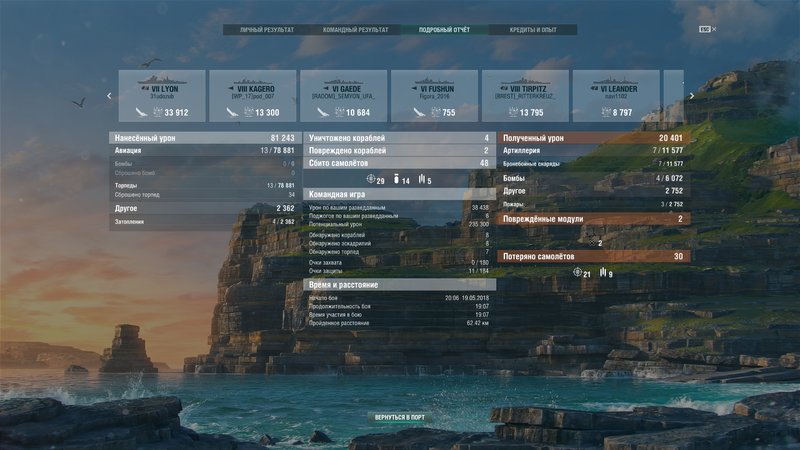
Task: Click the Бомбы row showing 4 / 6 072
Action: pos(594,178)
